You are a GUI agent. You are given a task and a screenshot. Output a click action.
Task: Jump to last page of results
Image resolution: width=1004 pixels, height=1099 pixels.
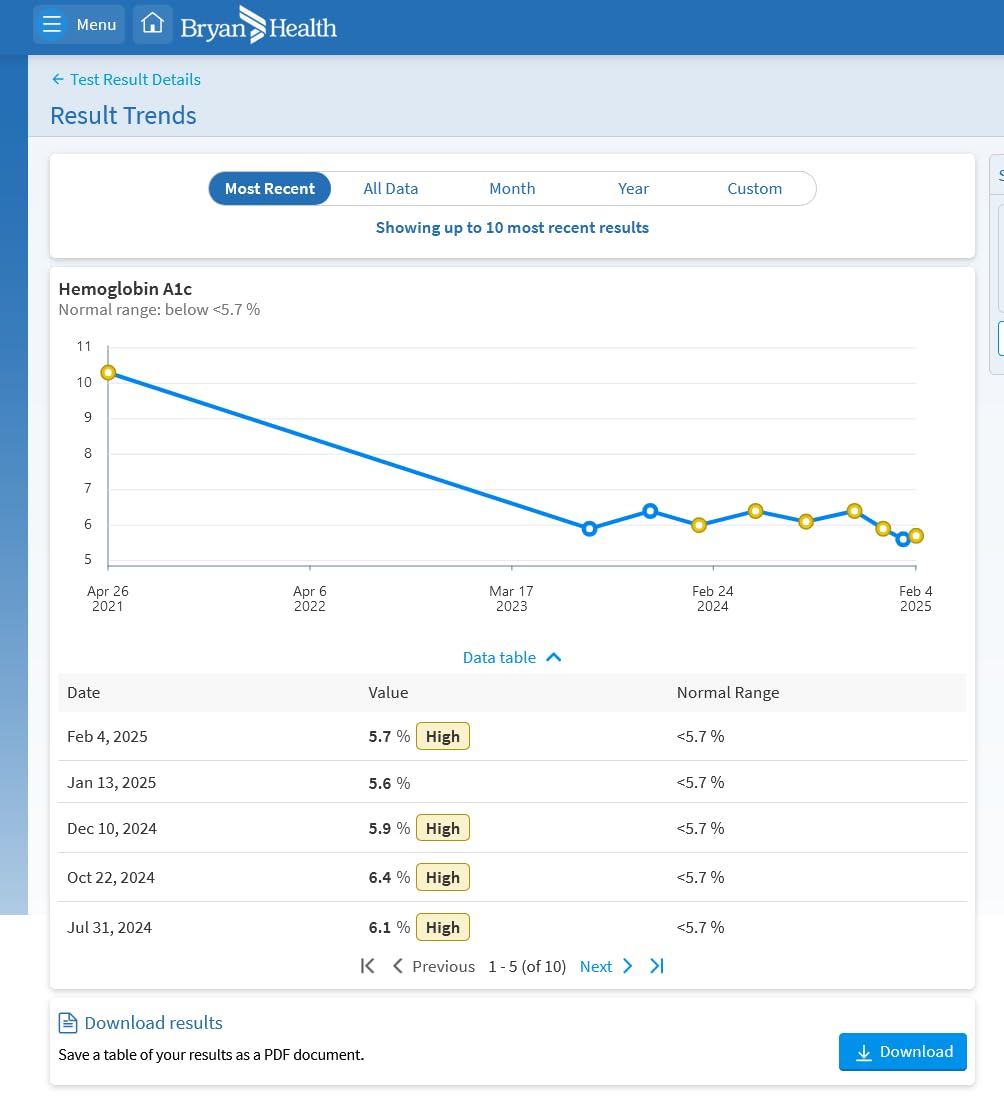pos(657,966)
